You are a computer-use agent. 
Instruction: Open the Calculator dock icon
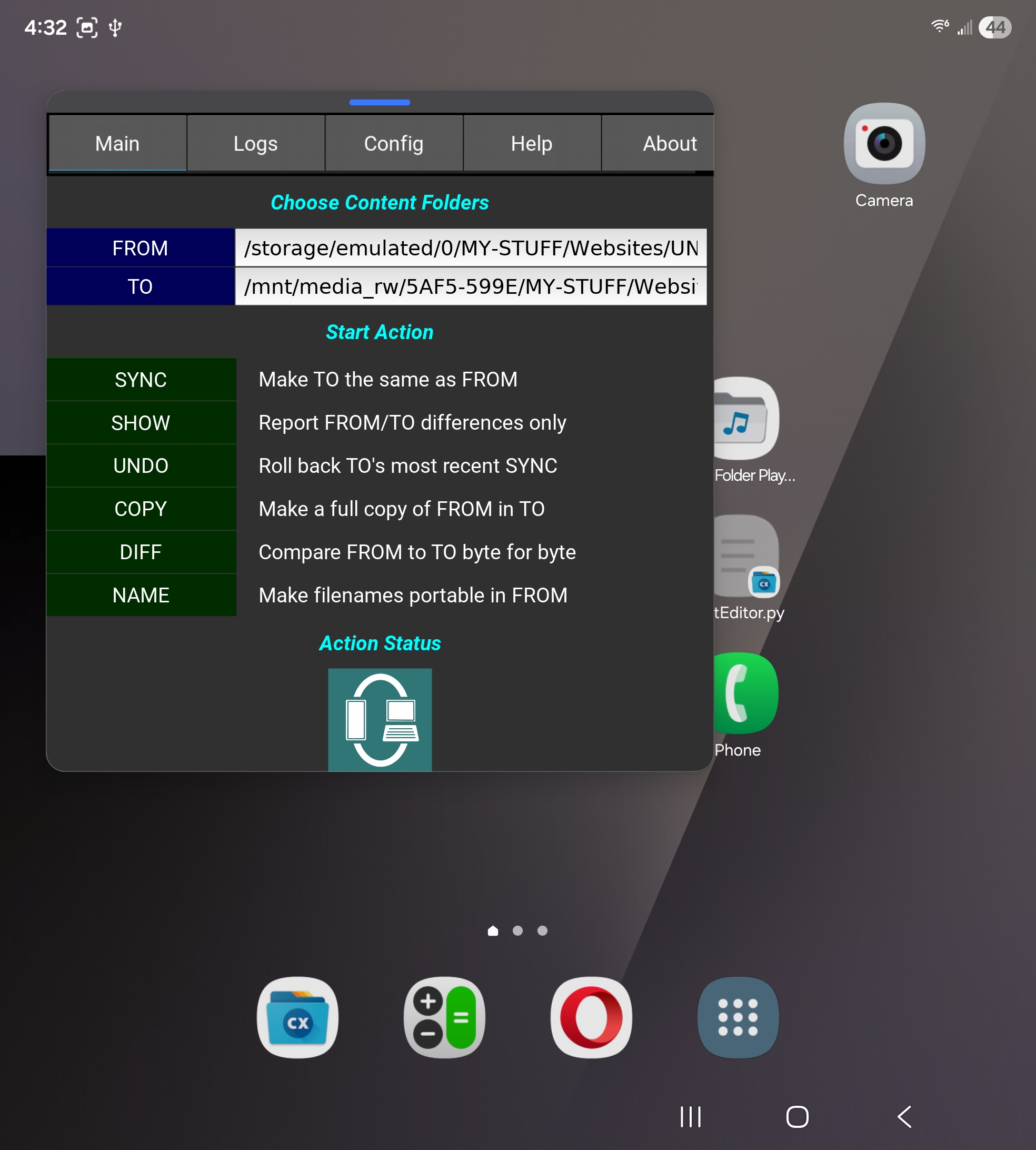pyautogui.click(x=444, y=1017)
